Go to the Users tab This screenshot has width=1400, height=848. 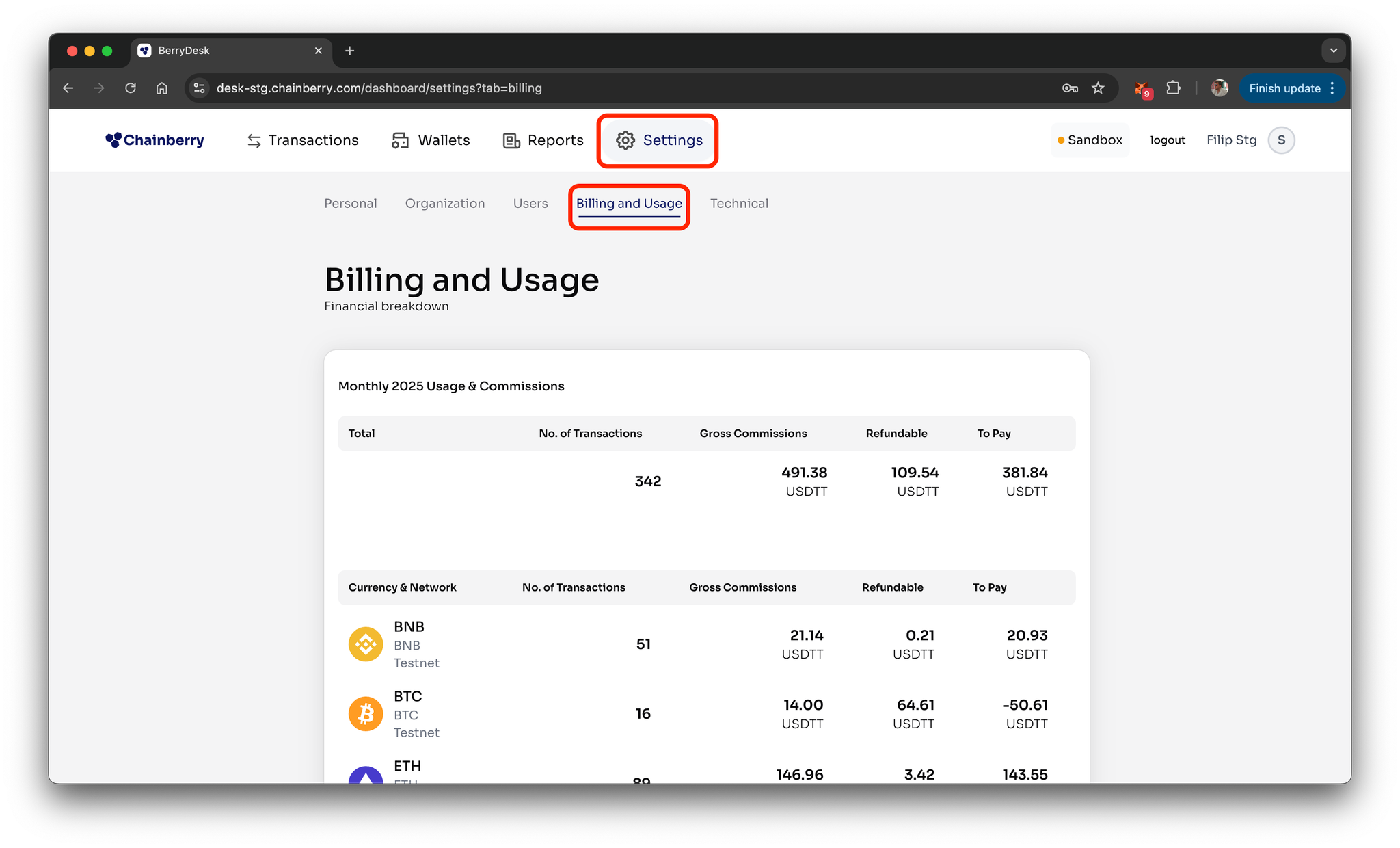(x=530, y=204)
